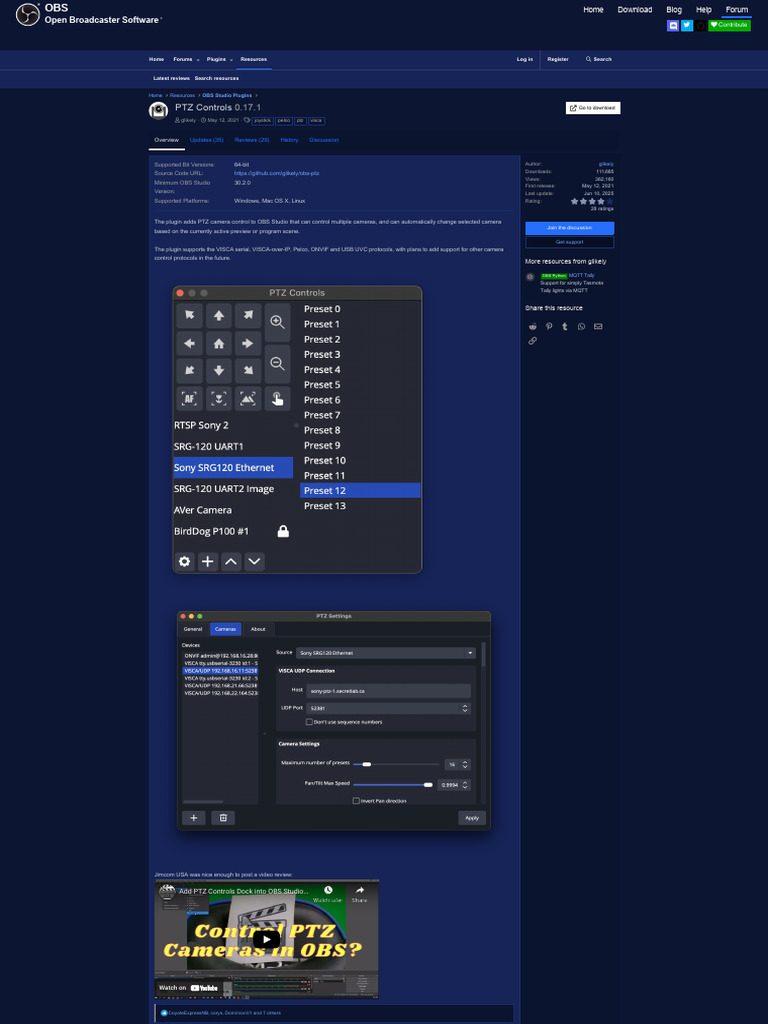Move camera up with the chevron-up button
The width and height of the screenshot is (768, 1024).
(231, 561)
